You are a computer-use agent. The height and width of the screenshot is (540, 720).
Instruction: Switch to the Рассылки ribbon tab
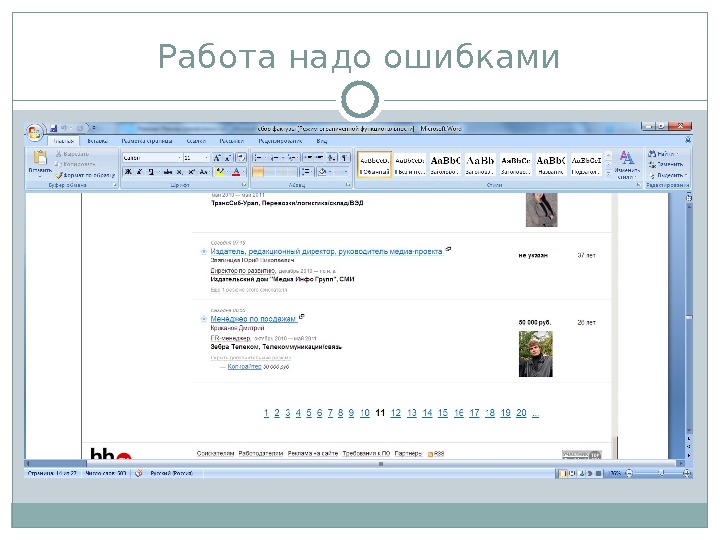(x=231, y=141)
